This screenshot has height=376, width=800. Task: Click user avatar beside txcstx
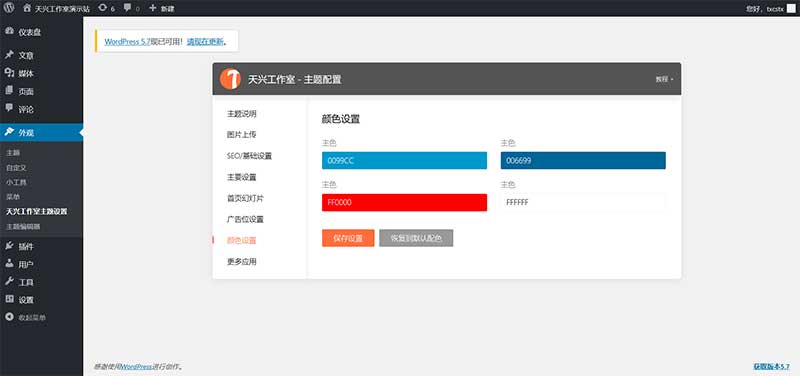(790, 8)
